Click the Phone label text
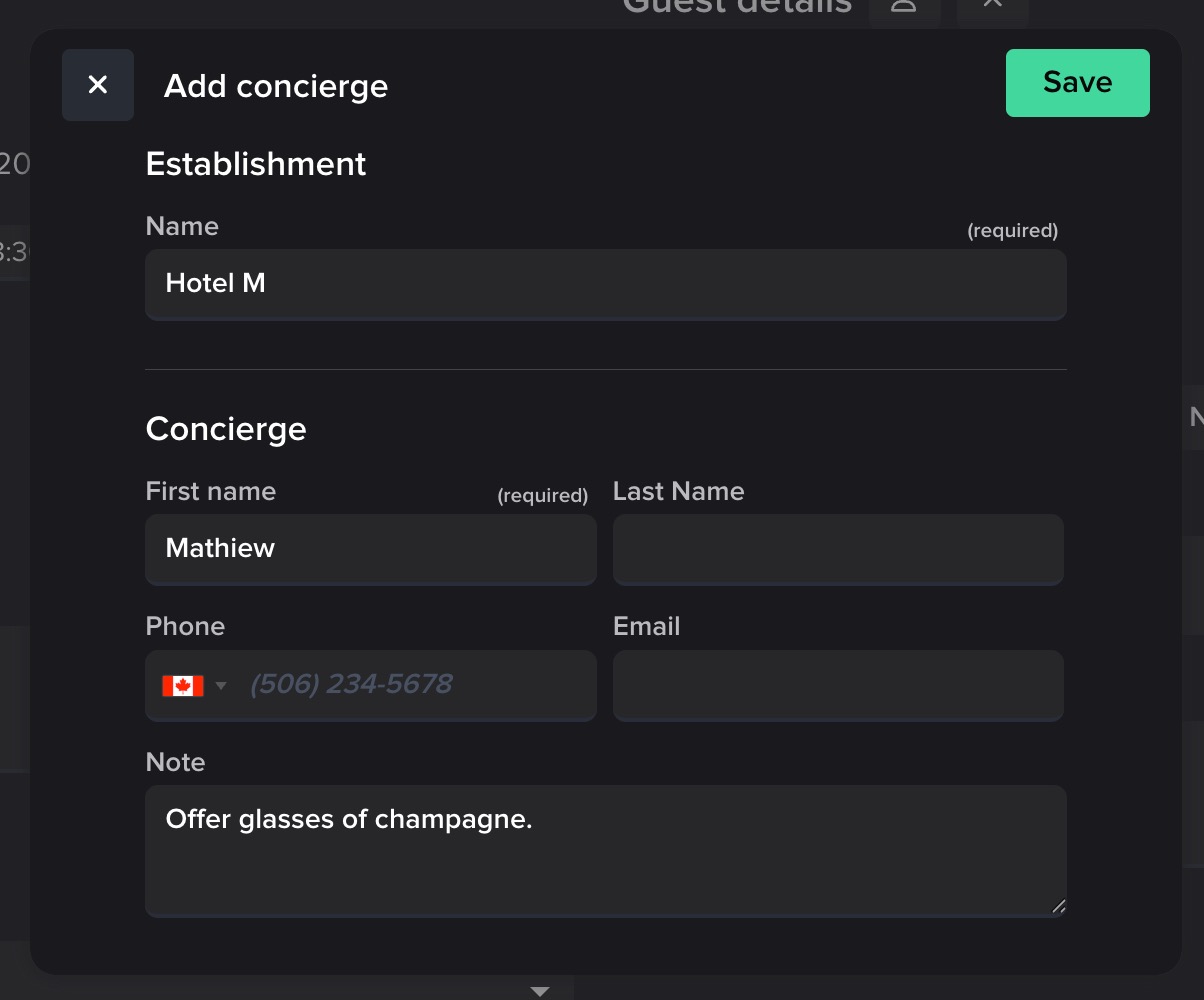This screenshot has height=1000, width=1204. coord(185,626)
